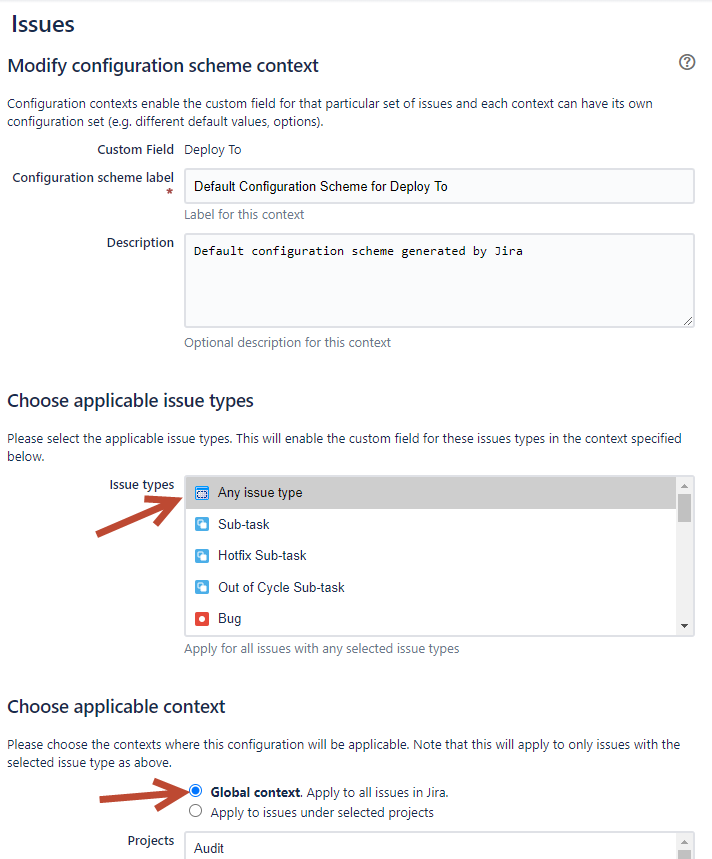Click the issue types list up arrow

pos(684,486)
